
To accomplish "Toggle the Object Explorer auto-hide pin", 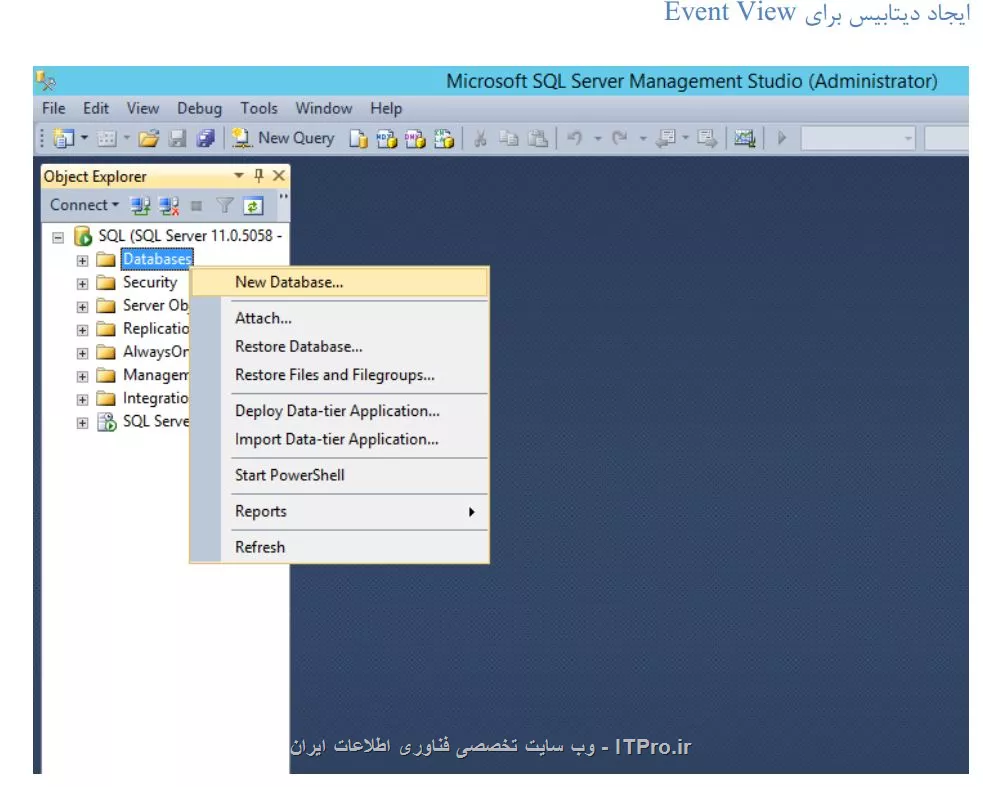I will pos(258,176).
